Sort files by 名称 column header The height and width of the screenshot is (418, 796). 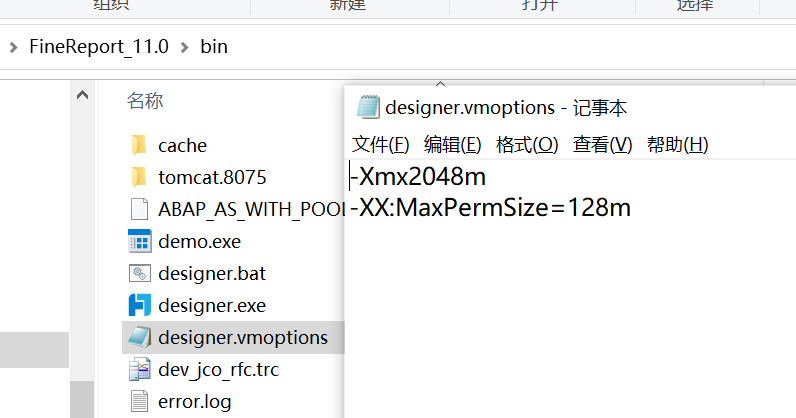click(145, 101)
